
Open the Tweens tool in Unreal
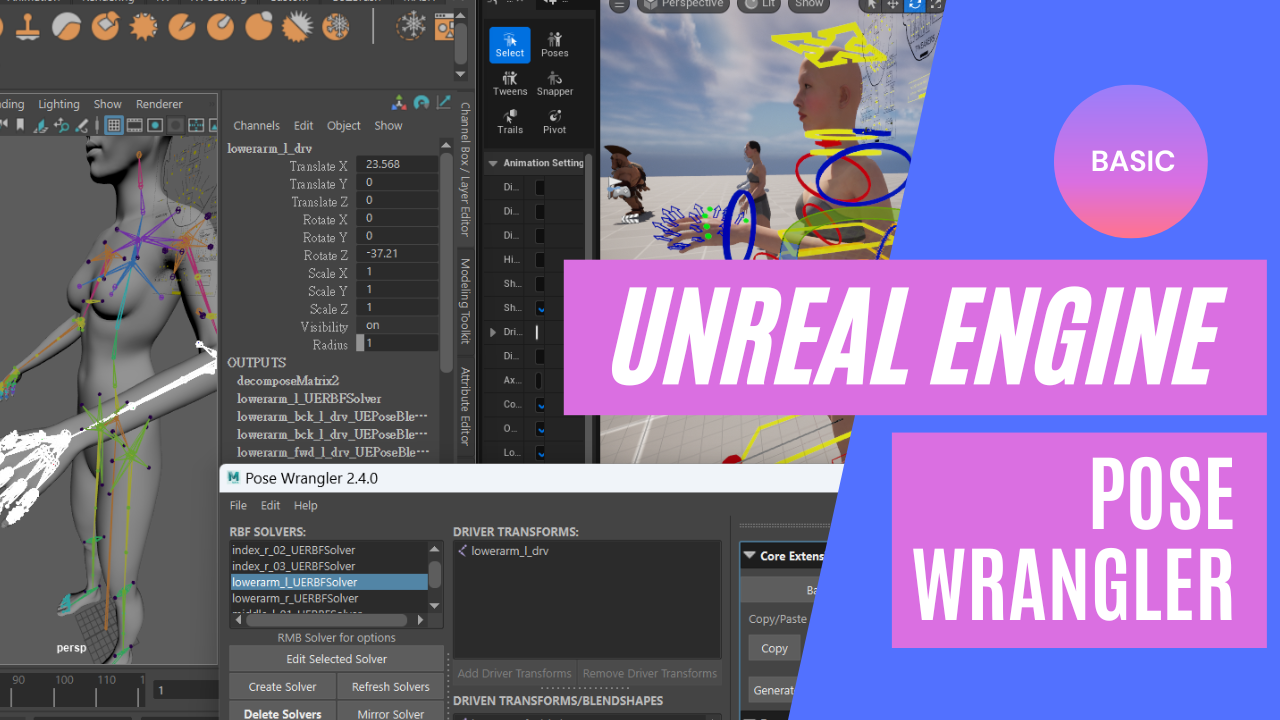tap(510, 83)
